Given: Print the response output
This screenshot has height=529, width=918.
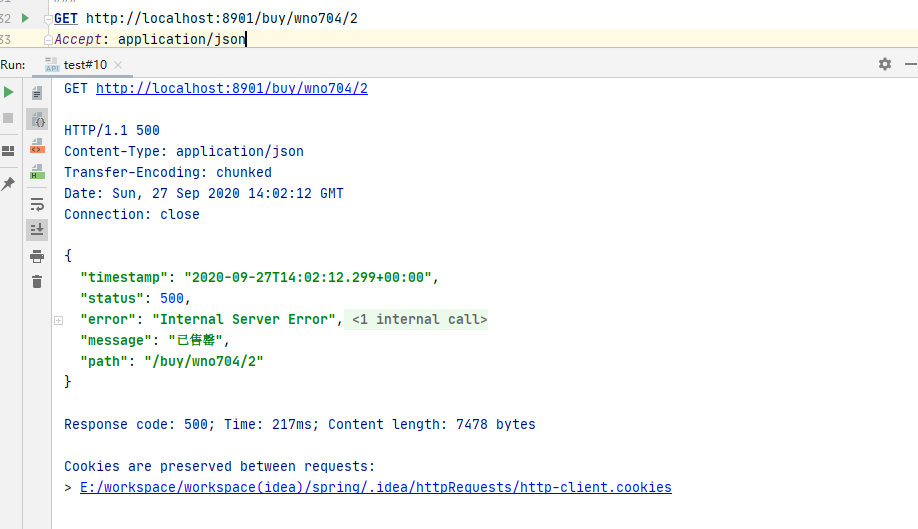Looking at the screenshot, I should pos(37,256).
